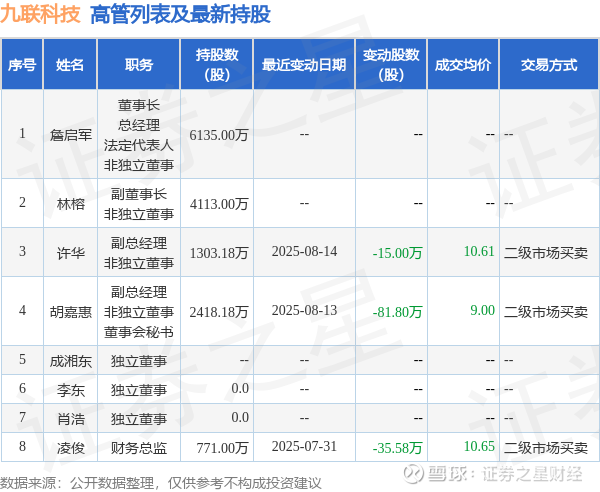Image resolution: width=600 pixels, height=492 pixels.
Task: Click the holding value 771.00万
Action: pyautogui.click(x=222, y=448)
